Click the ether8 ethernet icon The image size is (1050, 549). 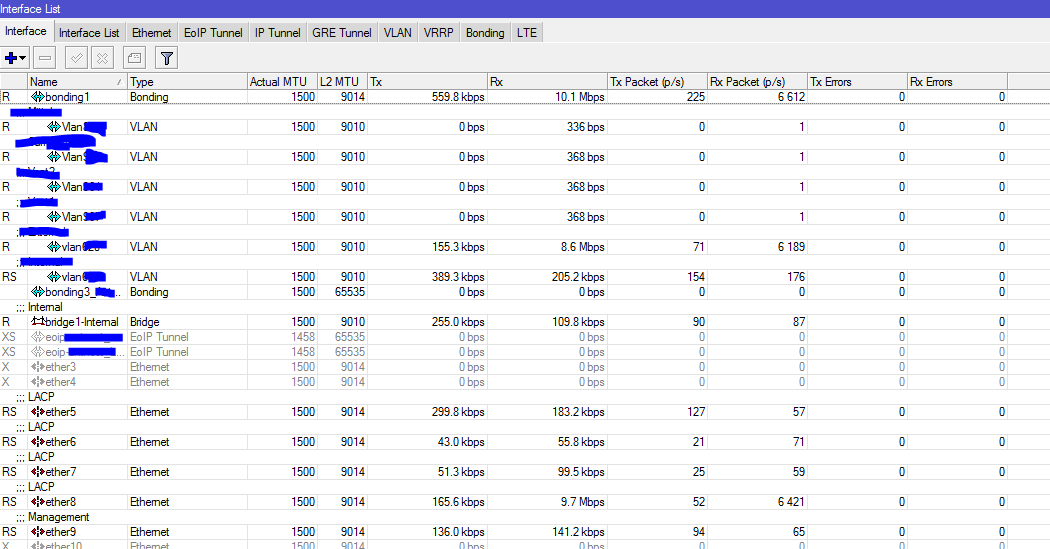click(38, 502)
